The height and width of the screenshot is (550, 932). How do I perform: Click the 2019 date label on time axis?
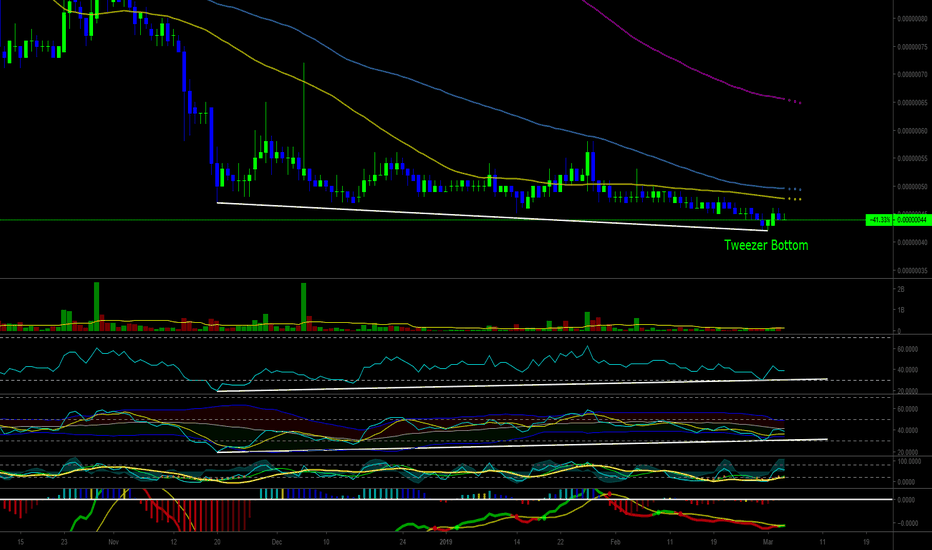tap(446, 542)
